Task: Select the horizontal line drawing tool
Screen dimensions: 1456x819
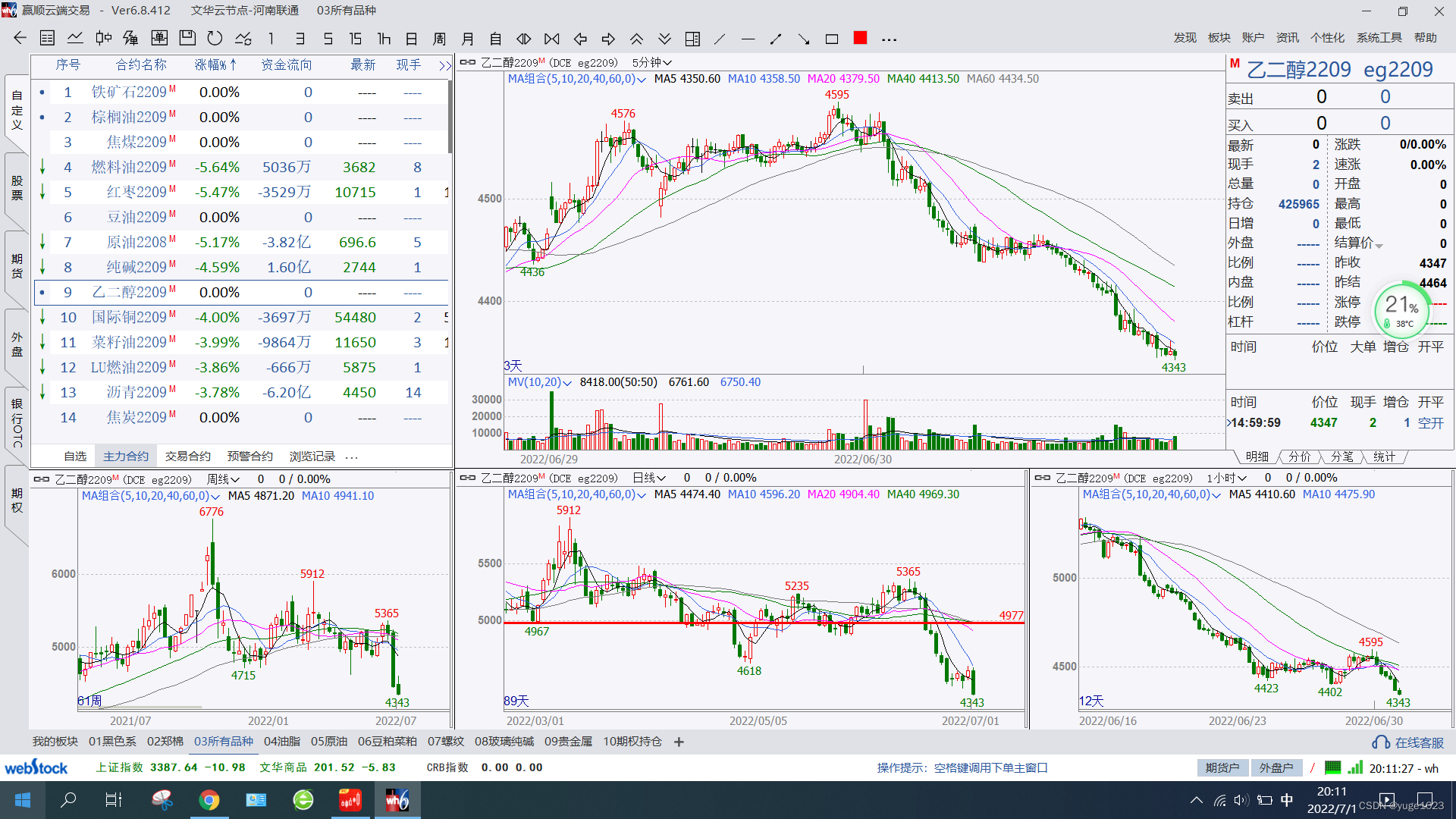Action: pos(748,39)
